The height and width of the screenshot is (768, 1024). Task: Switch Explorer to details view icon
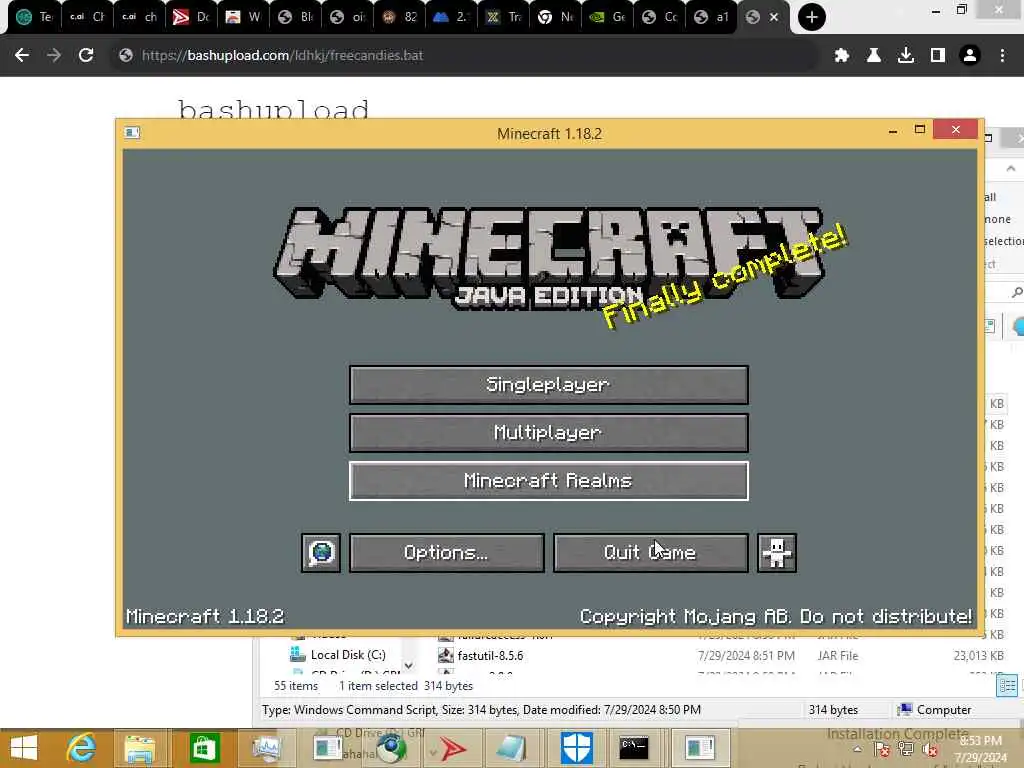(x=1007, y=686)
